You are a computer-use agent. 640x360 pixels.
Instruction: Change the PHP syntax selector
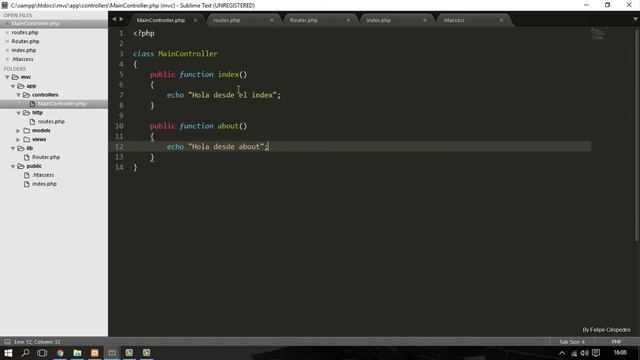pyautogui.click(x=616, y=342)
